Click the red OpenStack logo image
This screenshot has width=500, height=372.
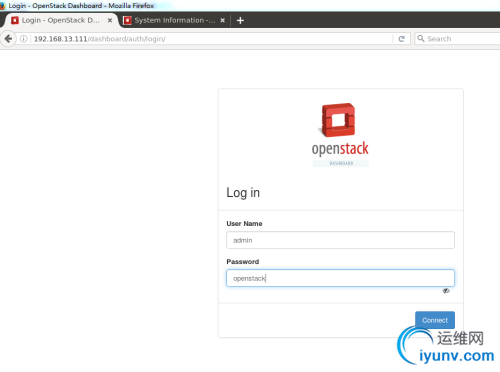(338, 120)
